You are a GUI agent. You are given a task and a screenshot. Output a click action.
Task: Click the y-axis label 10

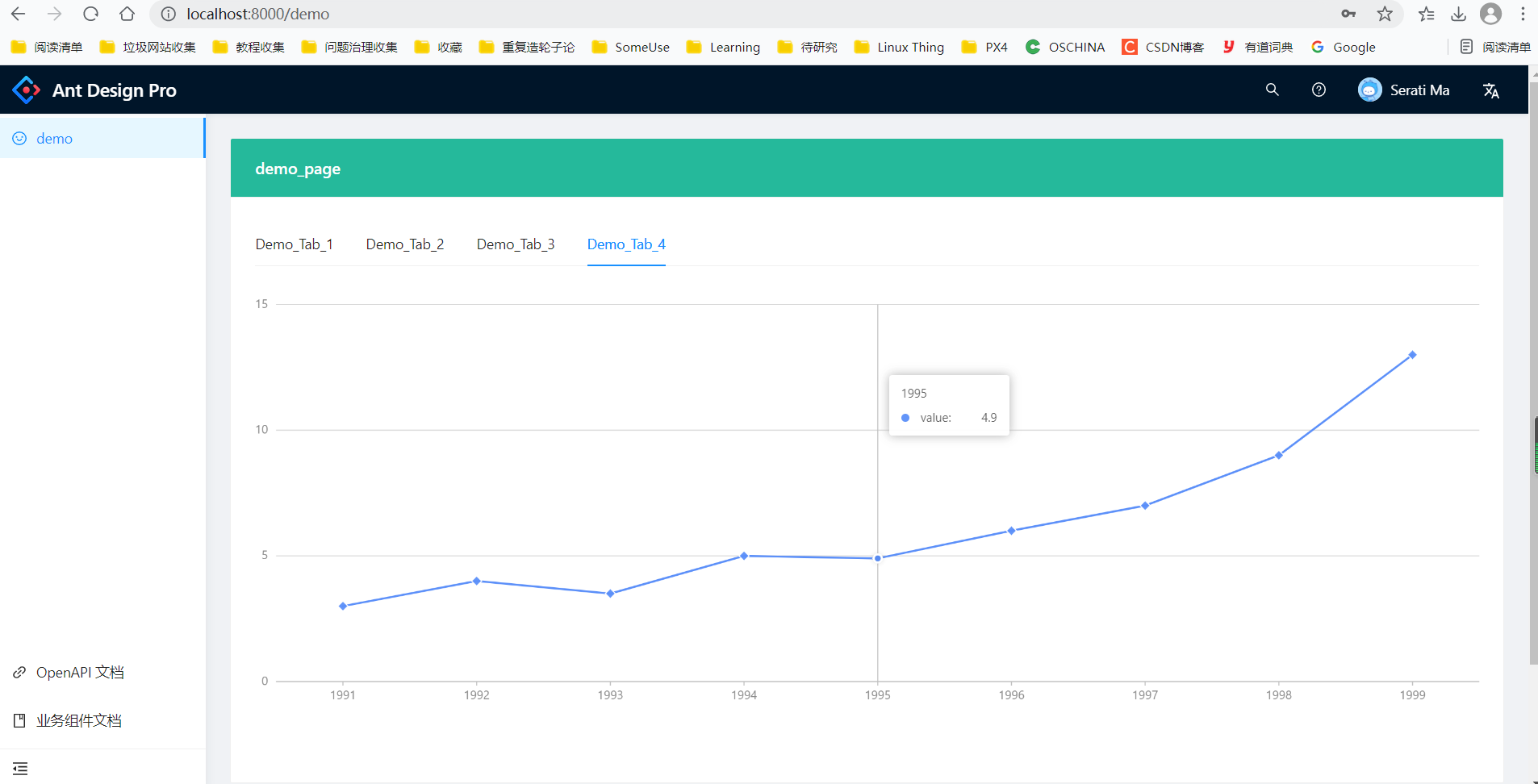261,430
